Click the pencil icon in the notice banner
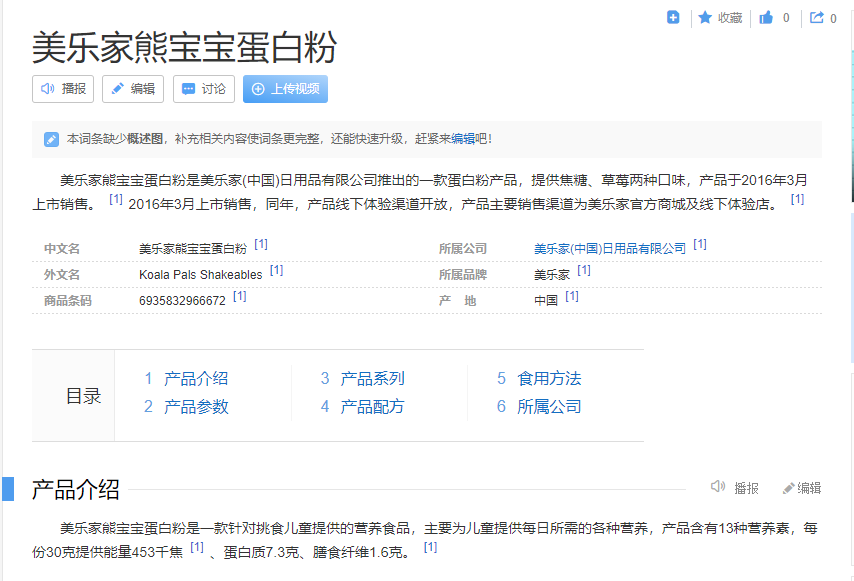This screenshot has height=581, width=854. pyautogui.click(x=51, y=139)
